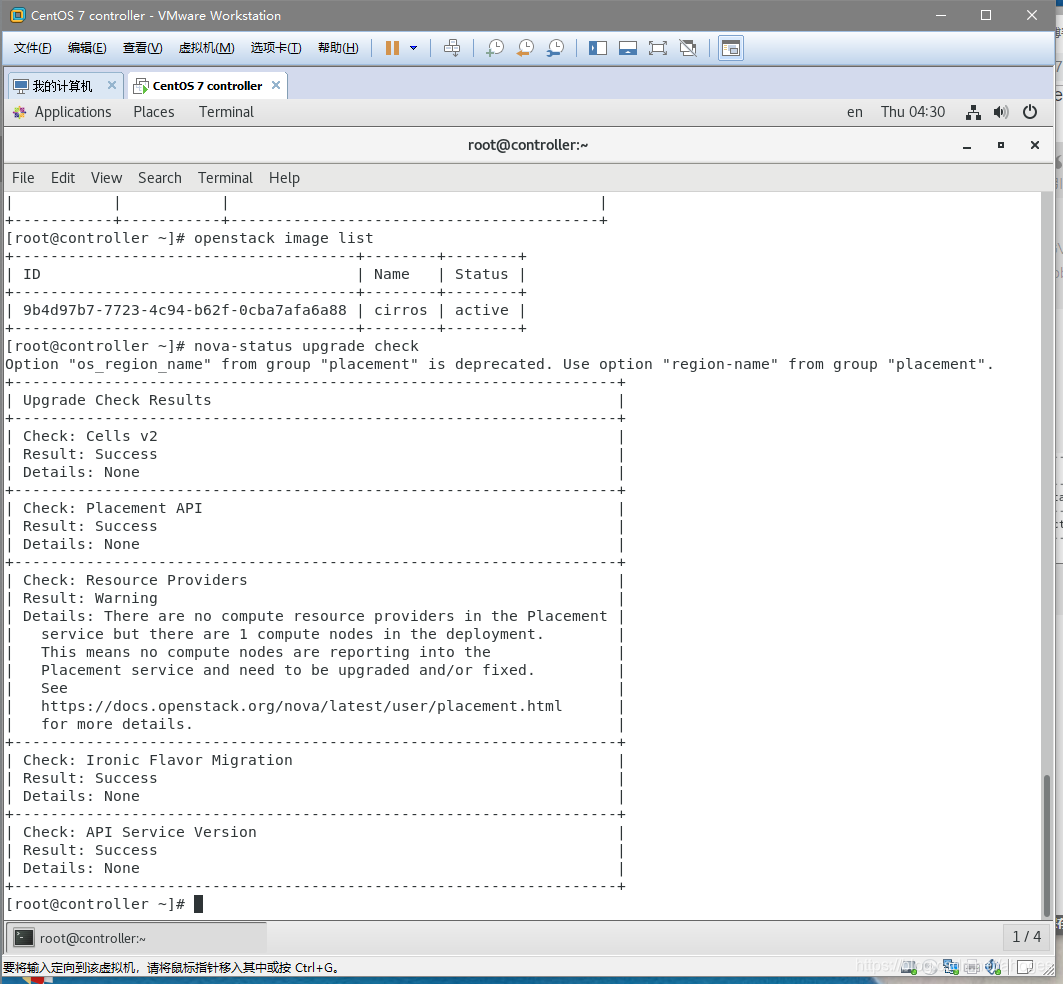Click 'openstack image list' command text

[283, 238]
